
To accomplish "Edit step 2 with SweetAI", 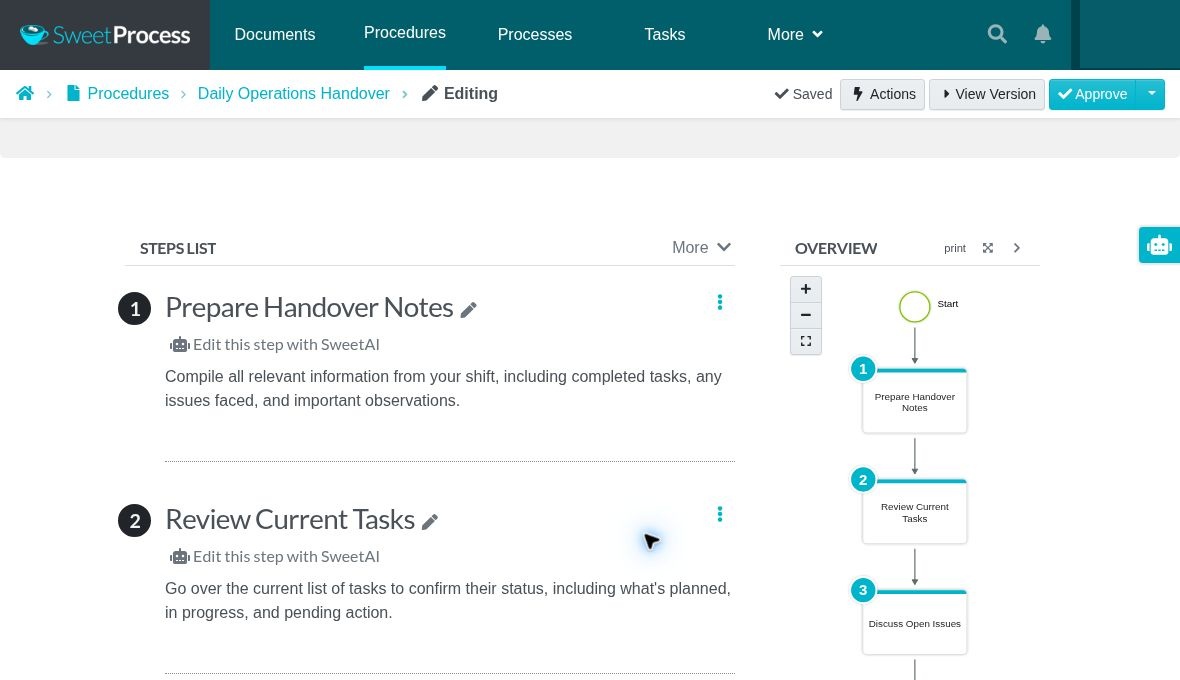I will coord(275,557).
